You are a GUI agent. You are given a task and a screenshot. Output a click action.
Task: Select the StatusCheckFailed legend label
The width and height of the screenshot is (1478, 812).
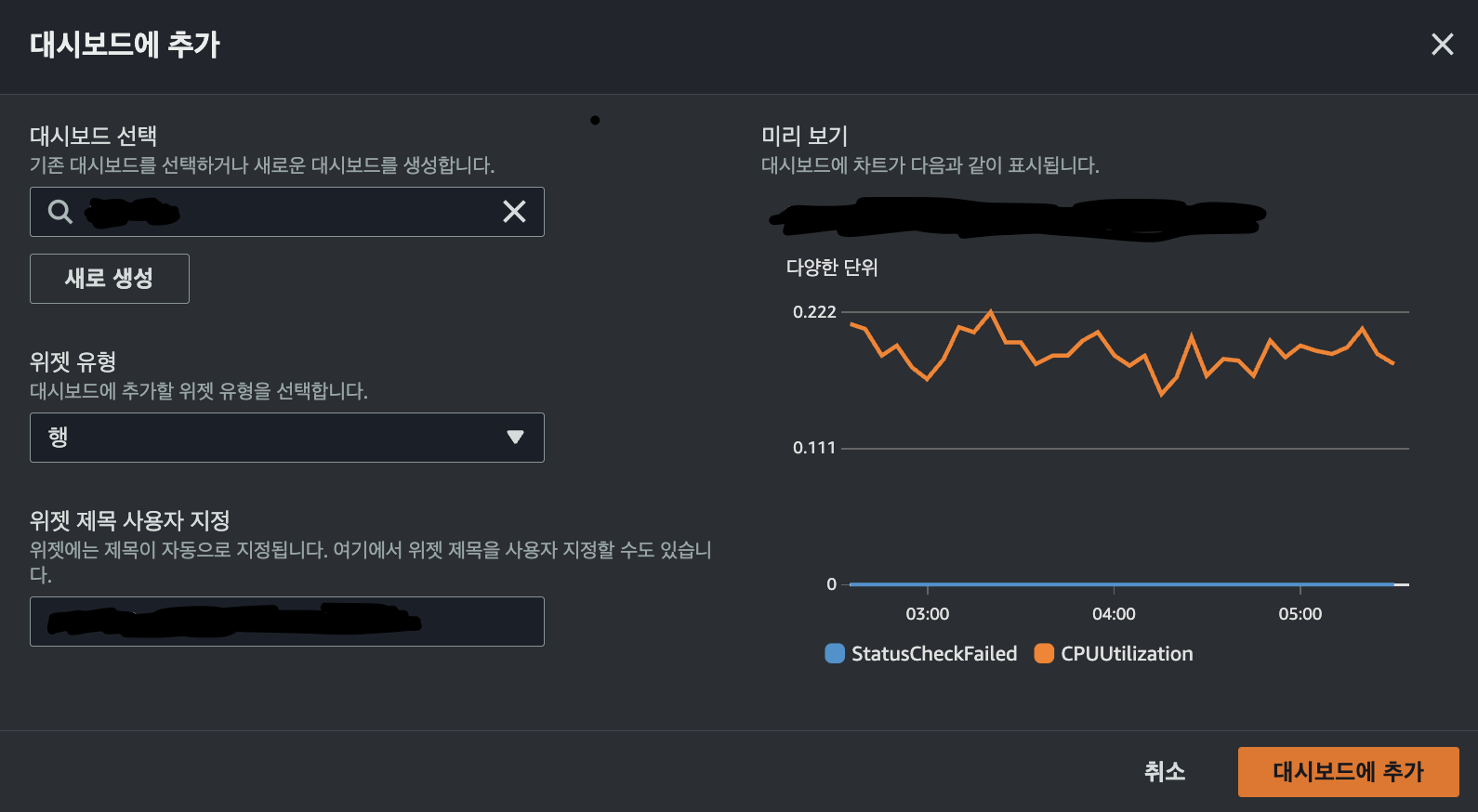[x=934, y=653]
